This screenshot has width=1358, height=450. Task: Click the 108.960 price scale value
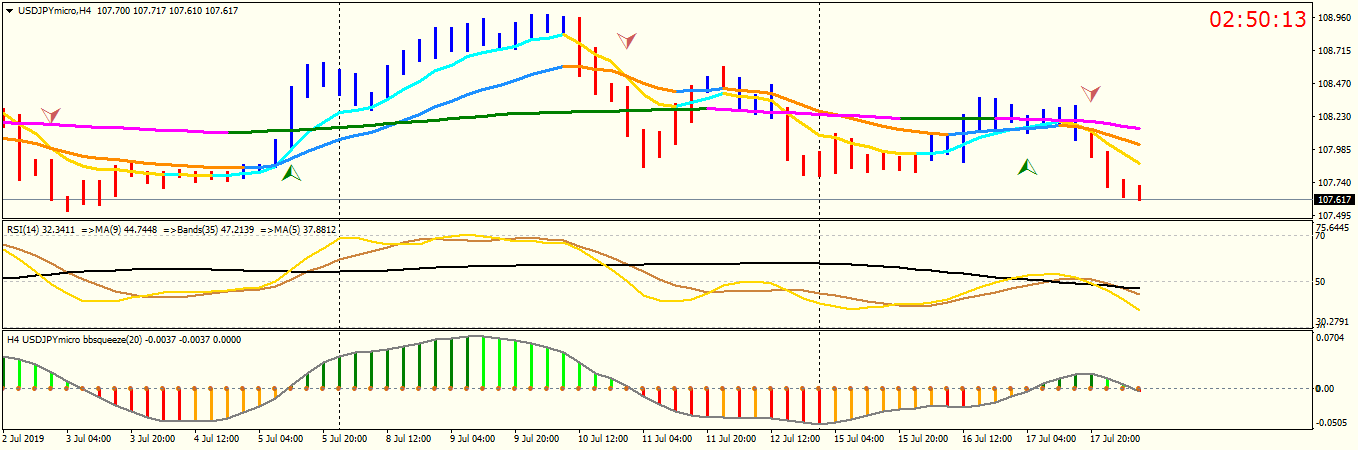(1335, 18)
